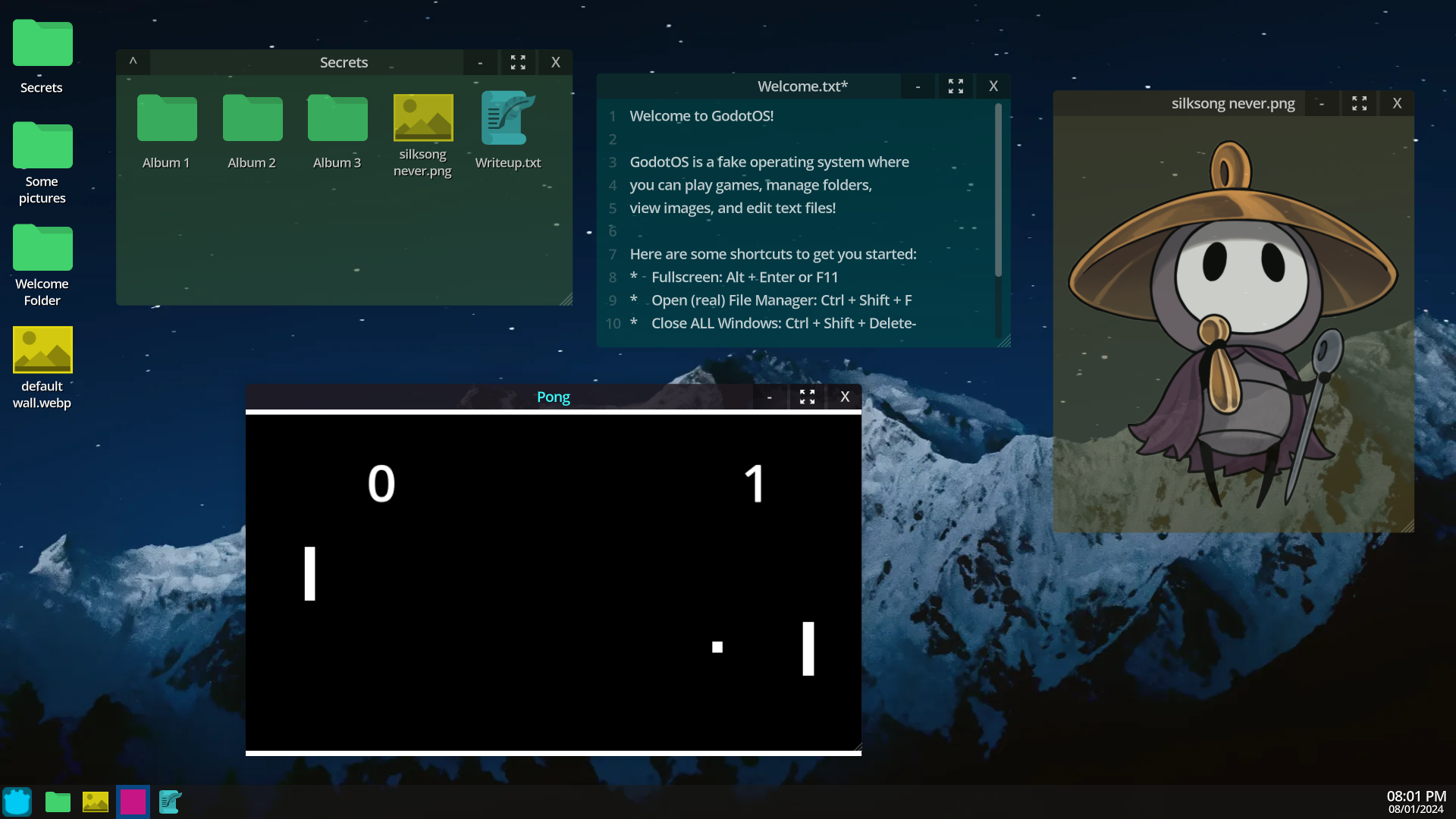Switch to image viewer taskbar icon
This screenshot has height=819, width=1456.
[x=96, y=802]
